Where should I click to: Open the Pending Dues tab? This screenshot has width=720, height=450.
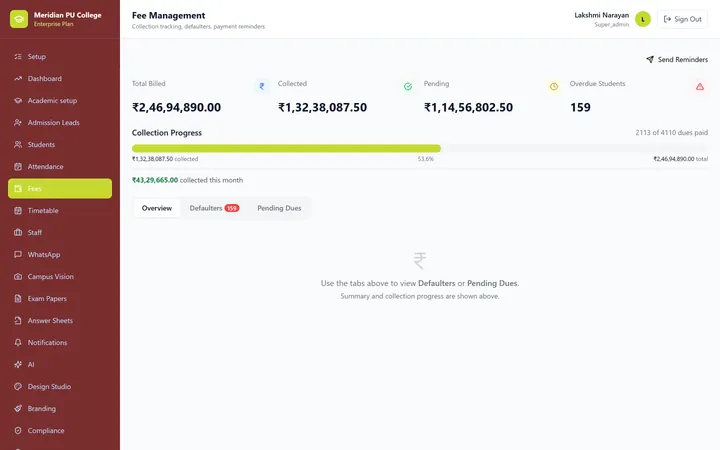pos(279,208)
